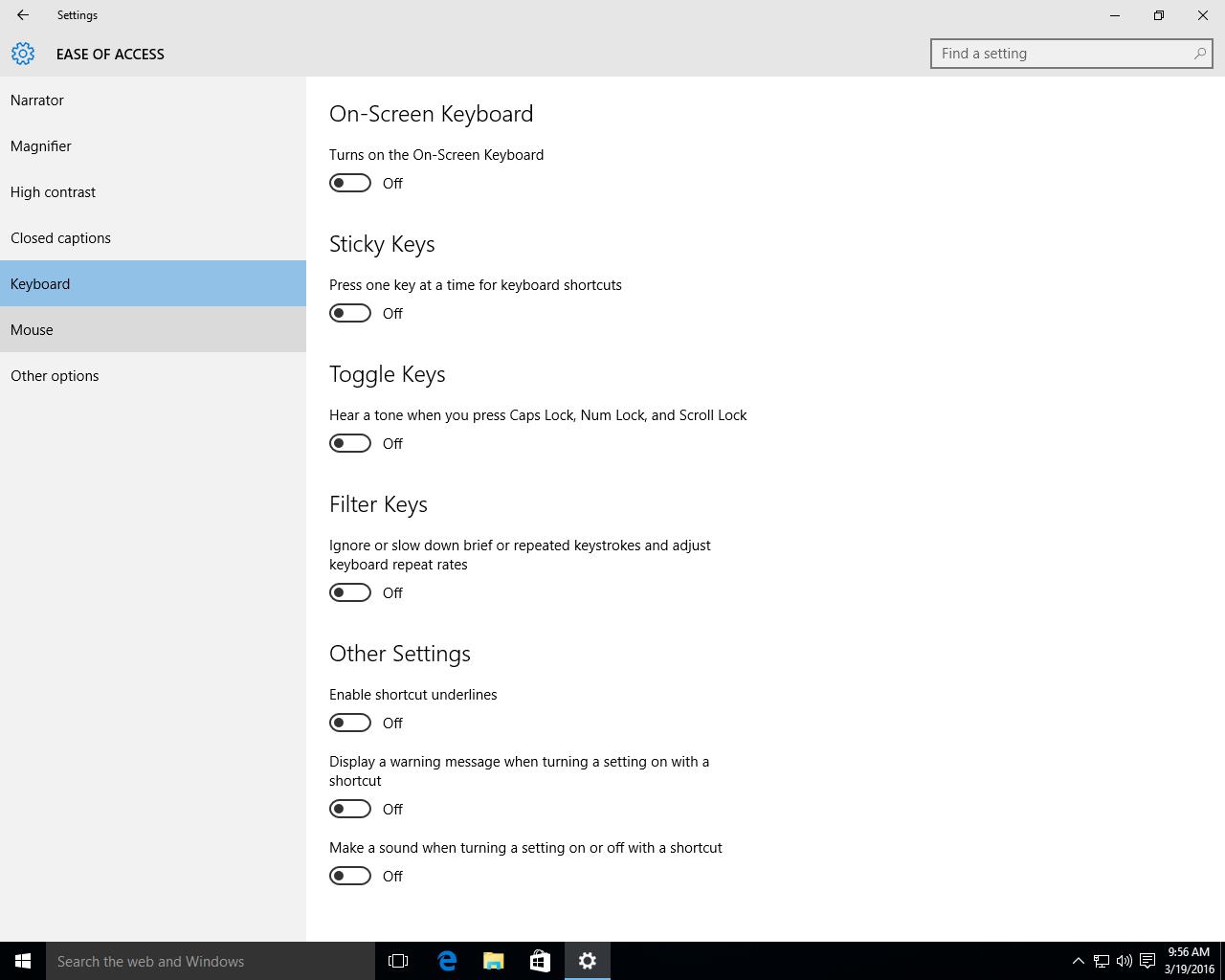
Task: Open network status tray icon
Action: point(1102,961)
